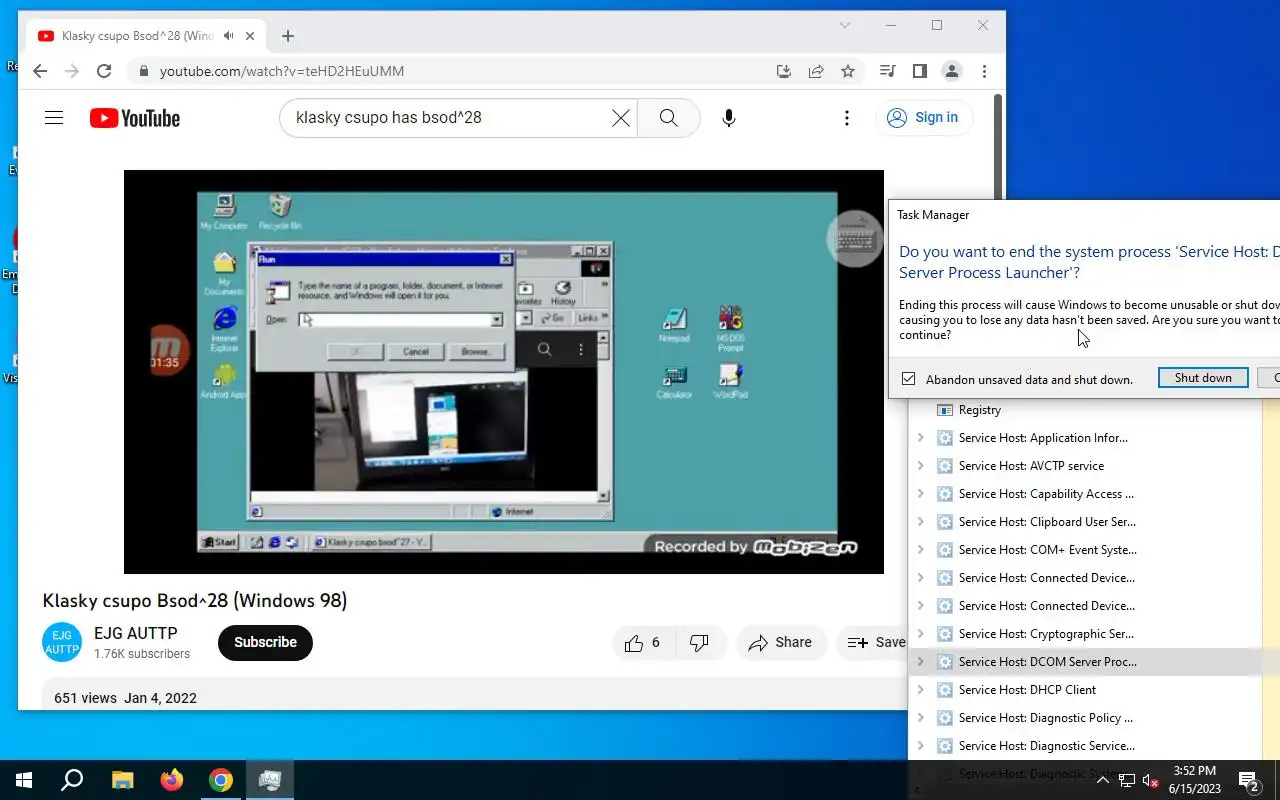Expand Service Host: Cryptographic Ser... row

pos(920,634)
